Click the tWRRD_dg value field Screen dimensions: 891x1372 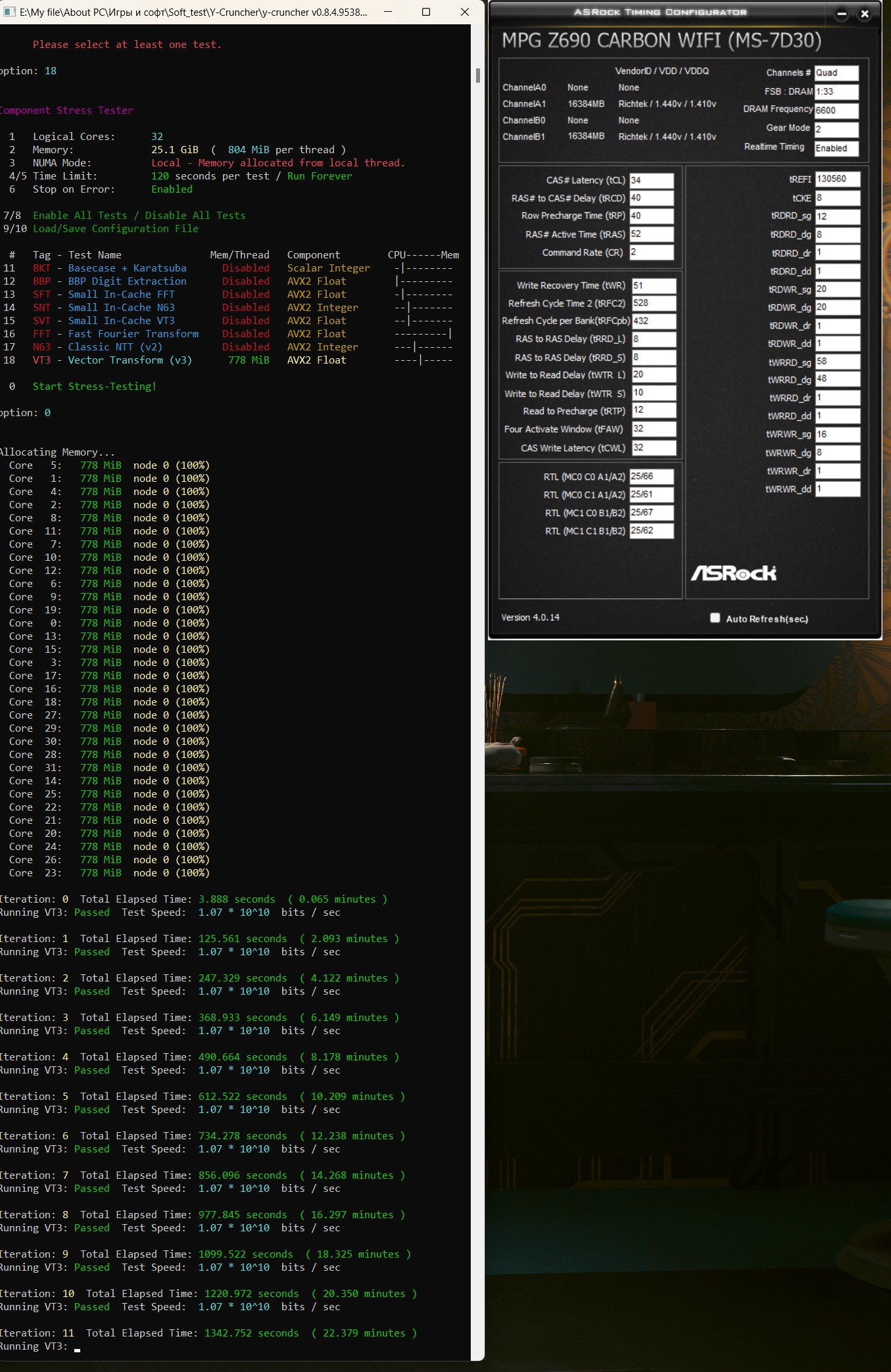(838, 379)
